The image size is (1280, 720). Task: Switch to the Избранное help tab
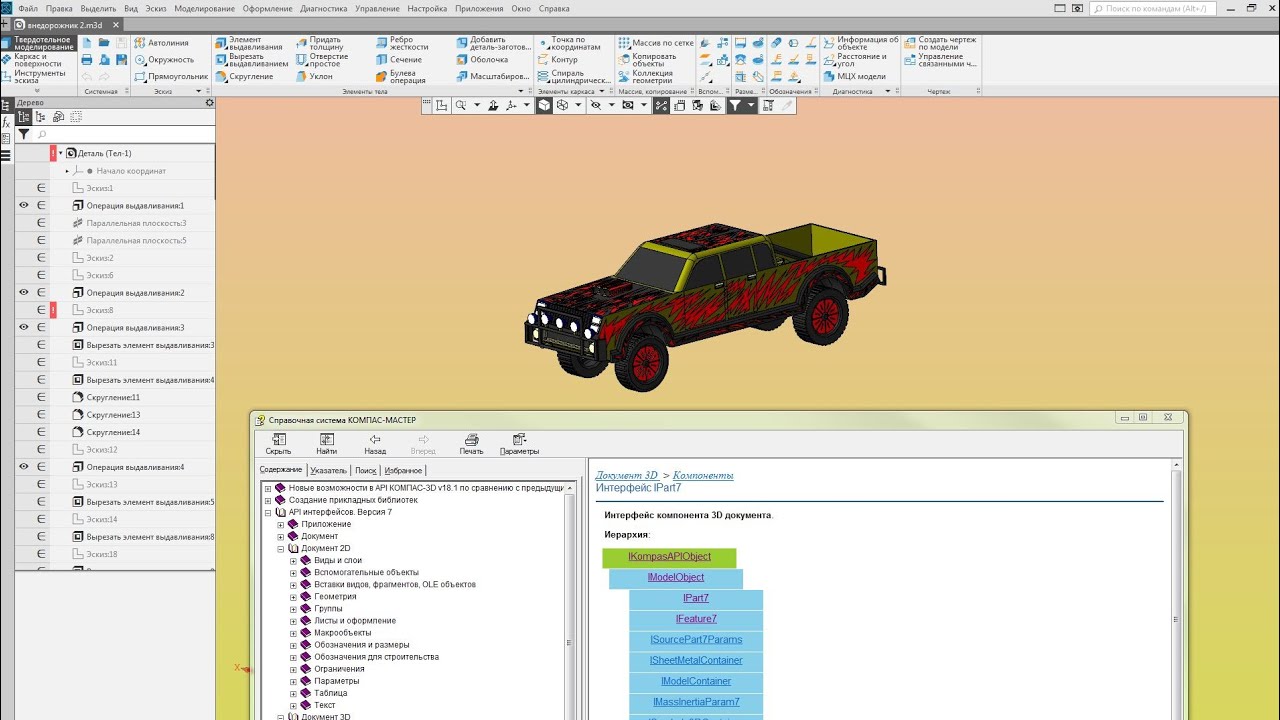403,470
